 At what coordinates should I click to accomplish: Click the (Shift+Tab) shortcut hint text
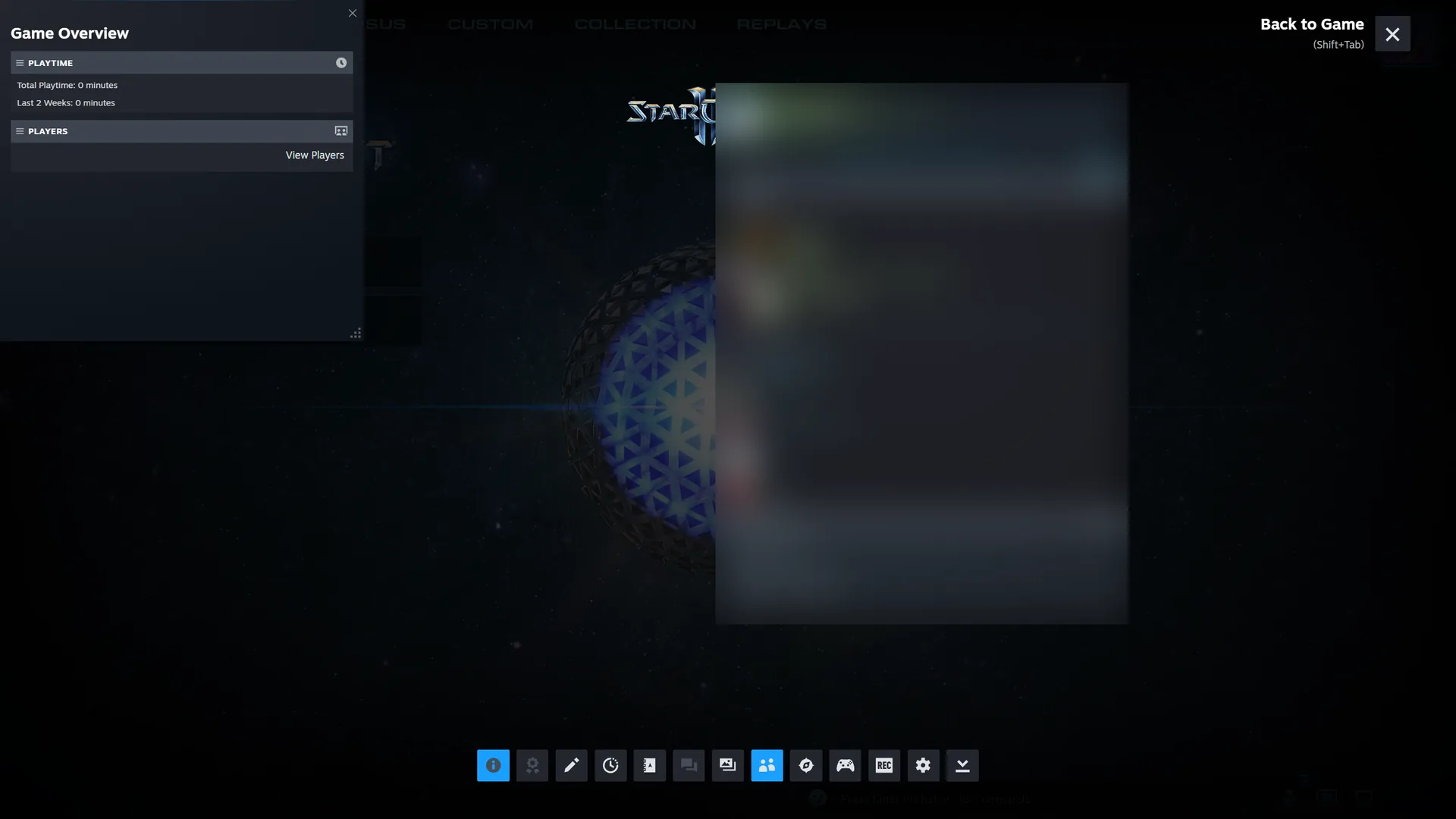point(1338,45)
